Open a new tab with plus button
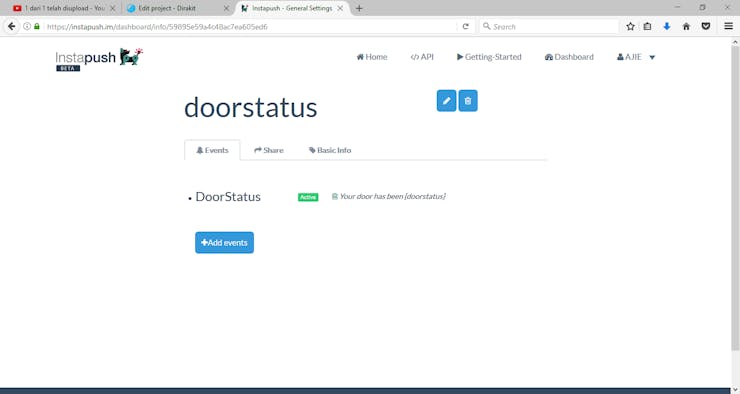This screenshot has height=394, width=740. (x=359, y=8)
